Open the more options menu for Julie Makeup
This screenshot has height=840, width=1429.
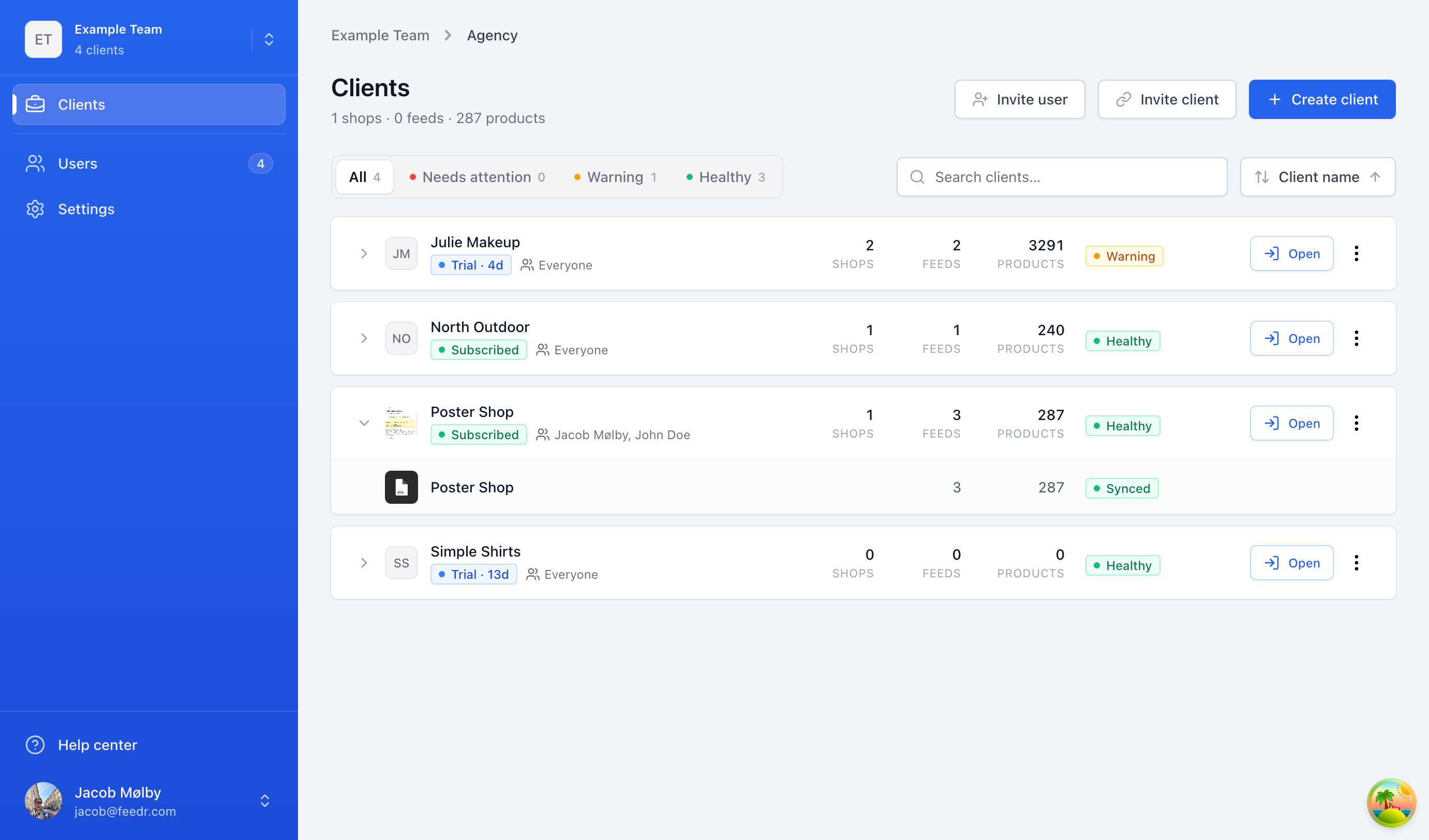point(1356,253)
